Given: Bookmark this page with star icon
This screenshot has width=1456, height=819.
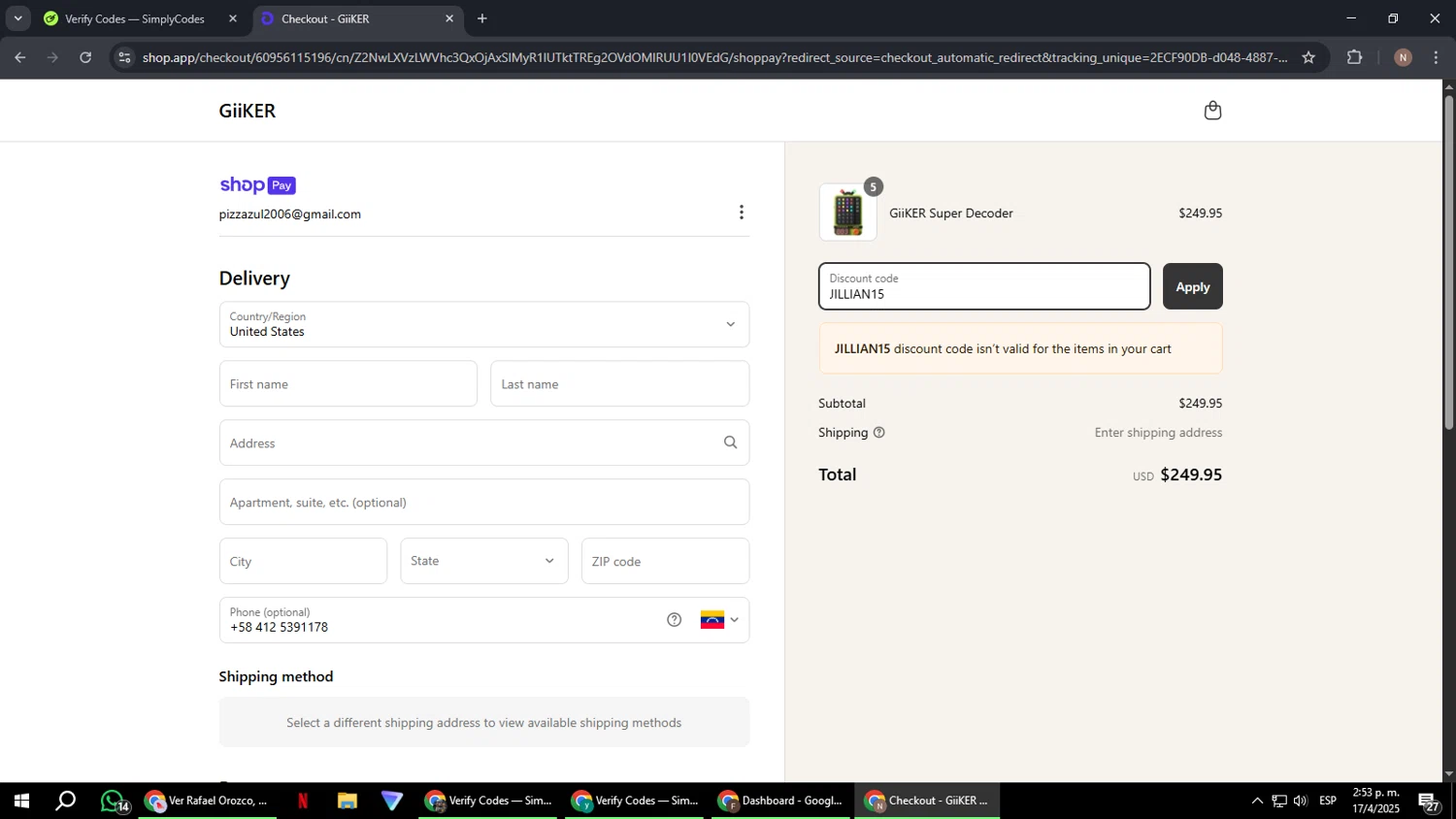Looking at the screenshot, I should coord(1308,58).
